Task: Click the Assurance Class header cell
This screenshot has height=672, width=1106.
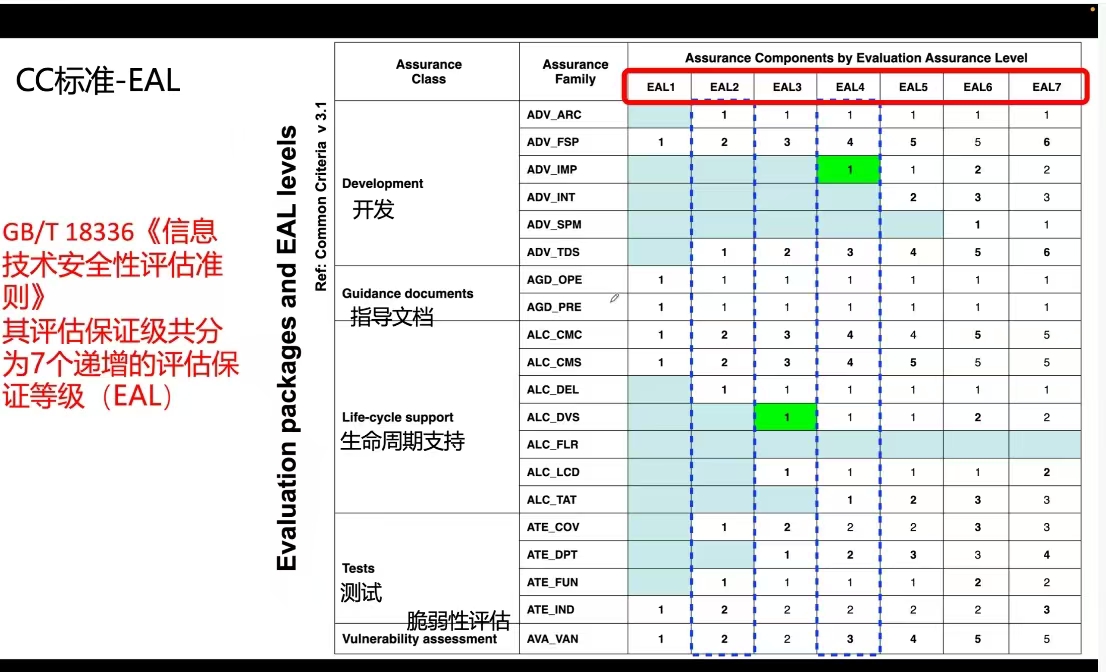Action: click(x=428, y=72)
